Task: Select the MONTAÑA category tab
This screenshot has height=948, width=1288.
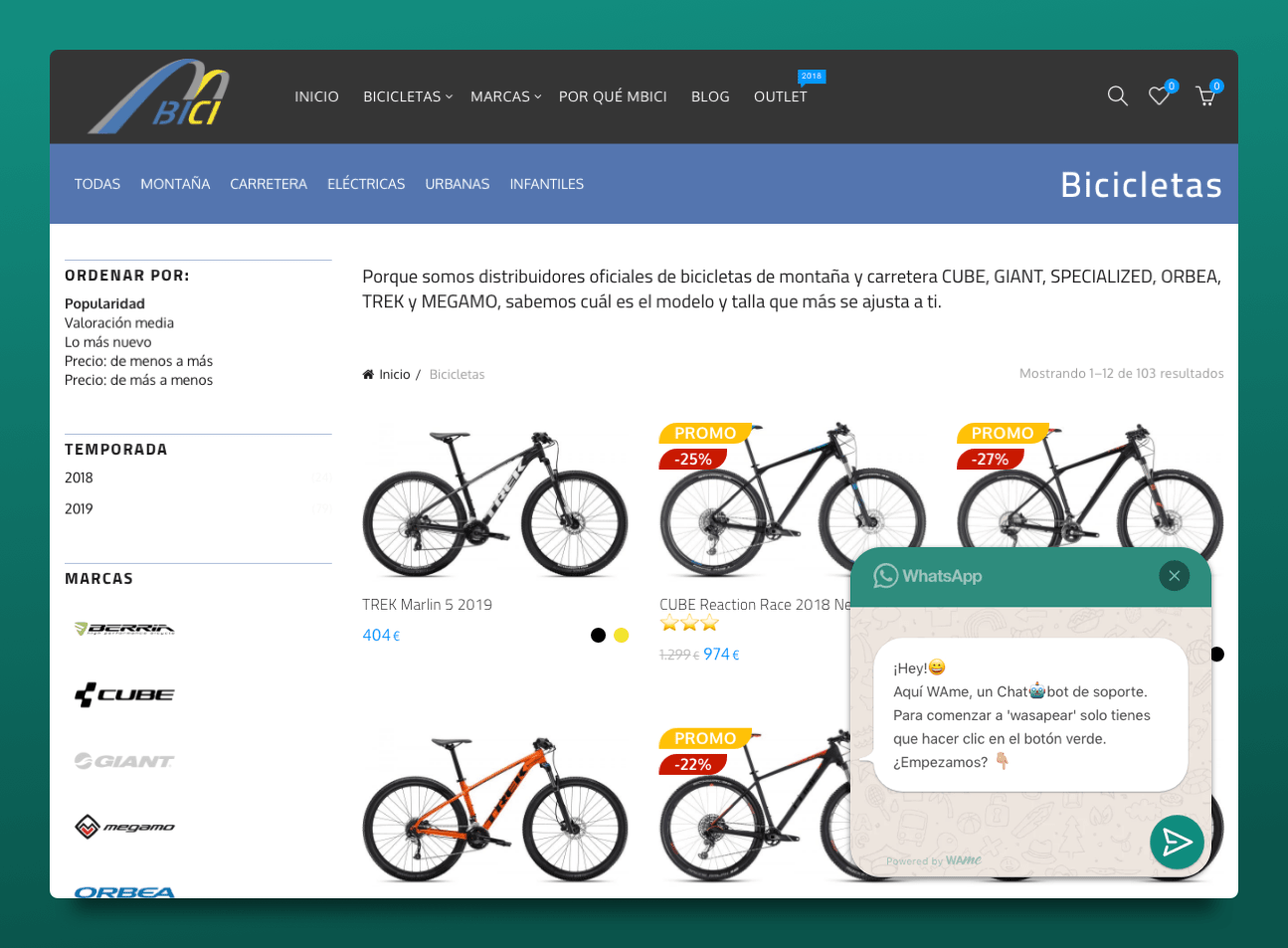Action: pos(175,184)
